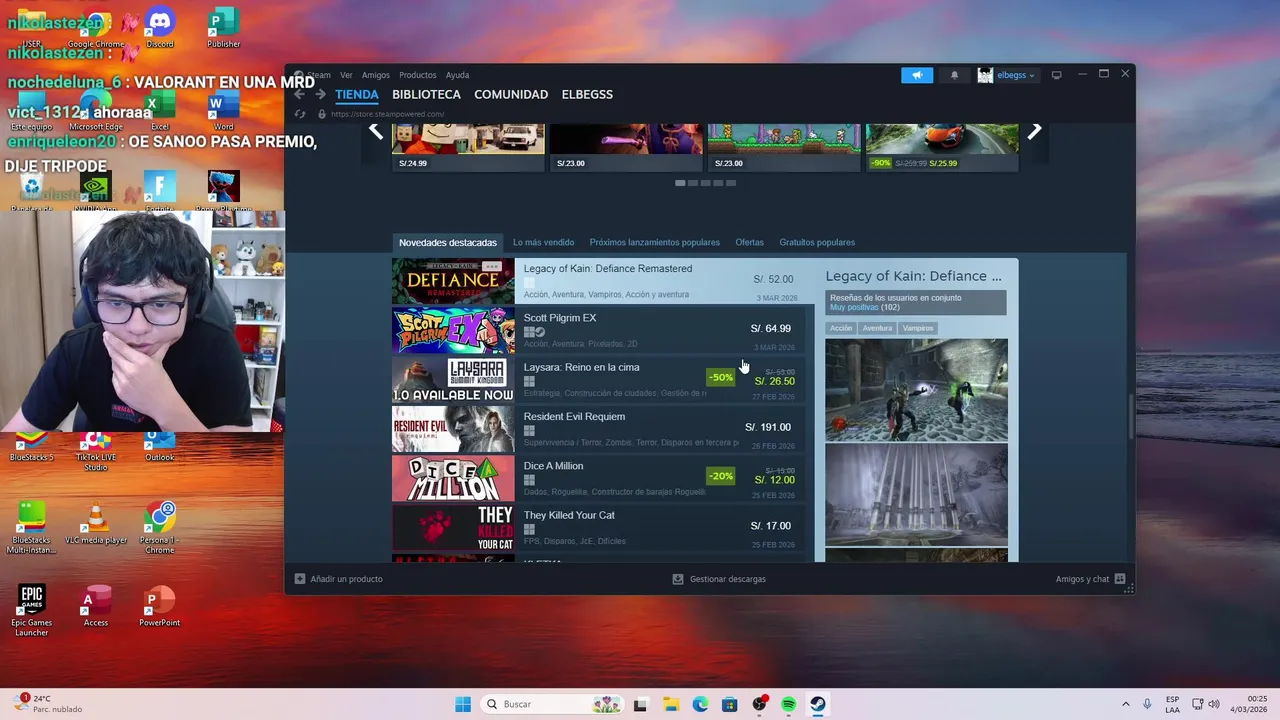Select the first carousel page dot
1280x720 pixels.
pos(680,183)
